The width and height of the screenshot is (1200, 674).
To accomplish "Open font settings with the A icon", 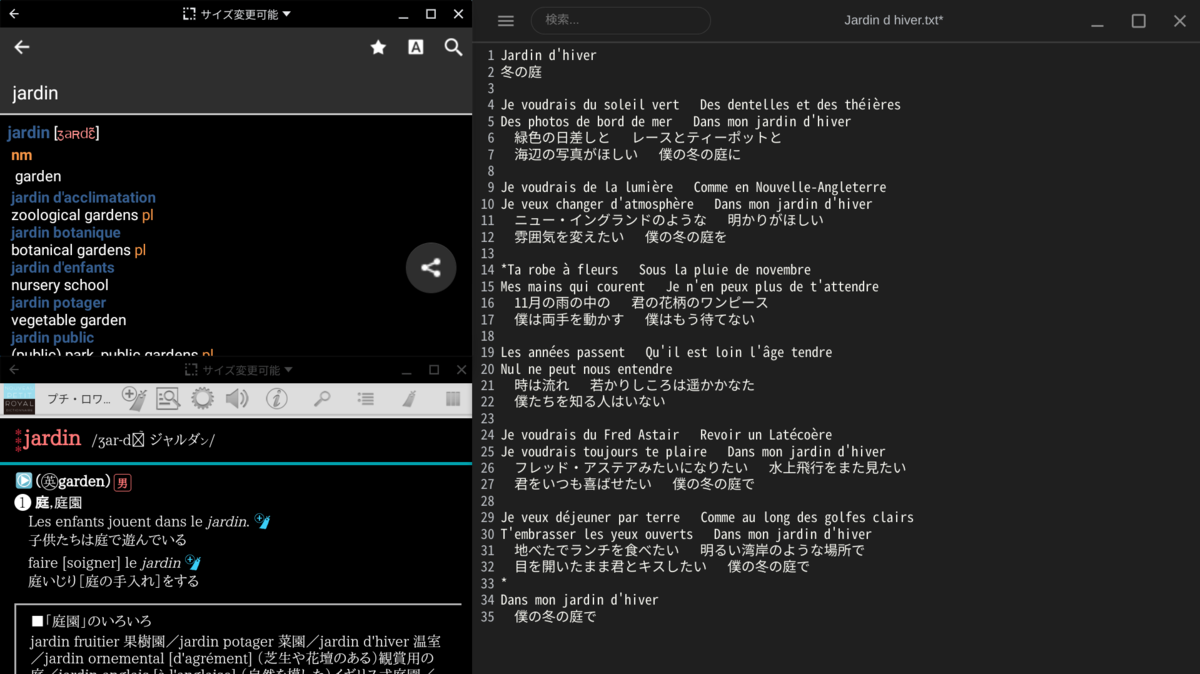I will pos(416,47).
